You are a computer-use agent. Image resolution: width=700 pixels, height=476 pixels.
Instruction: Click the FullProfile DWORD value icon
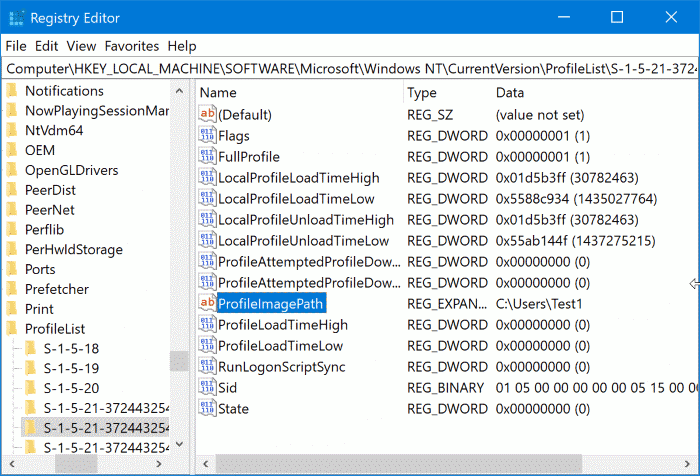pyautogui.click(x=207, y=156)
